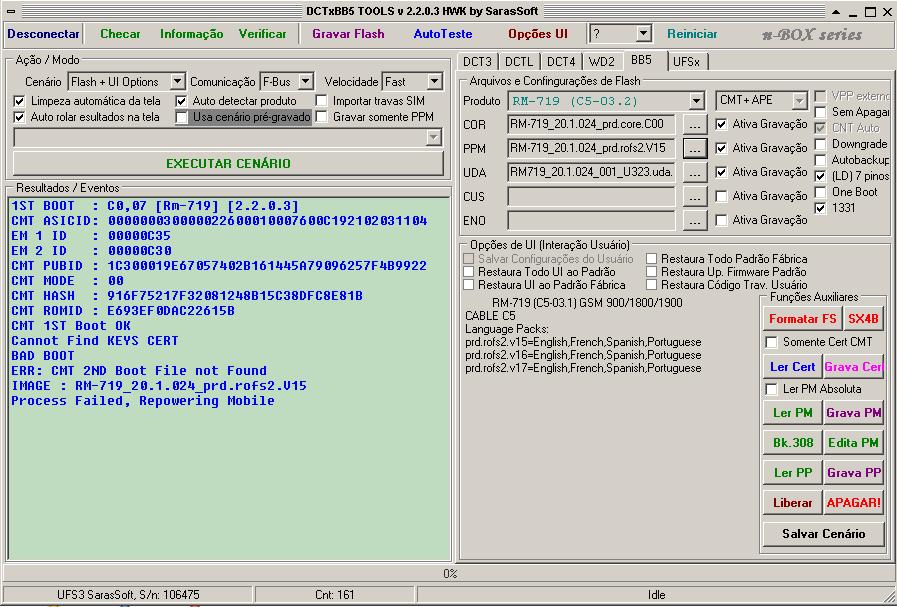Enable Somente Cert CMT checkbox
Screen dimensions: 897x607
click(771, 342)
